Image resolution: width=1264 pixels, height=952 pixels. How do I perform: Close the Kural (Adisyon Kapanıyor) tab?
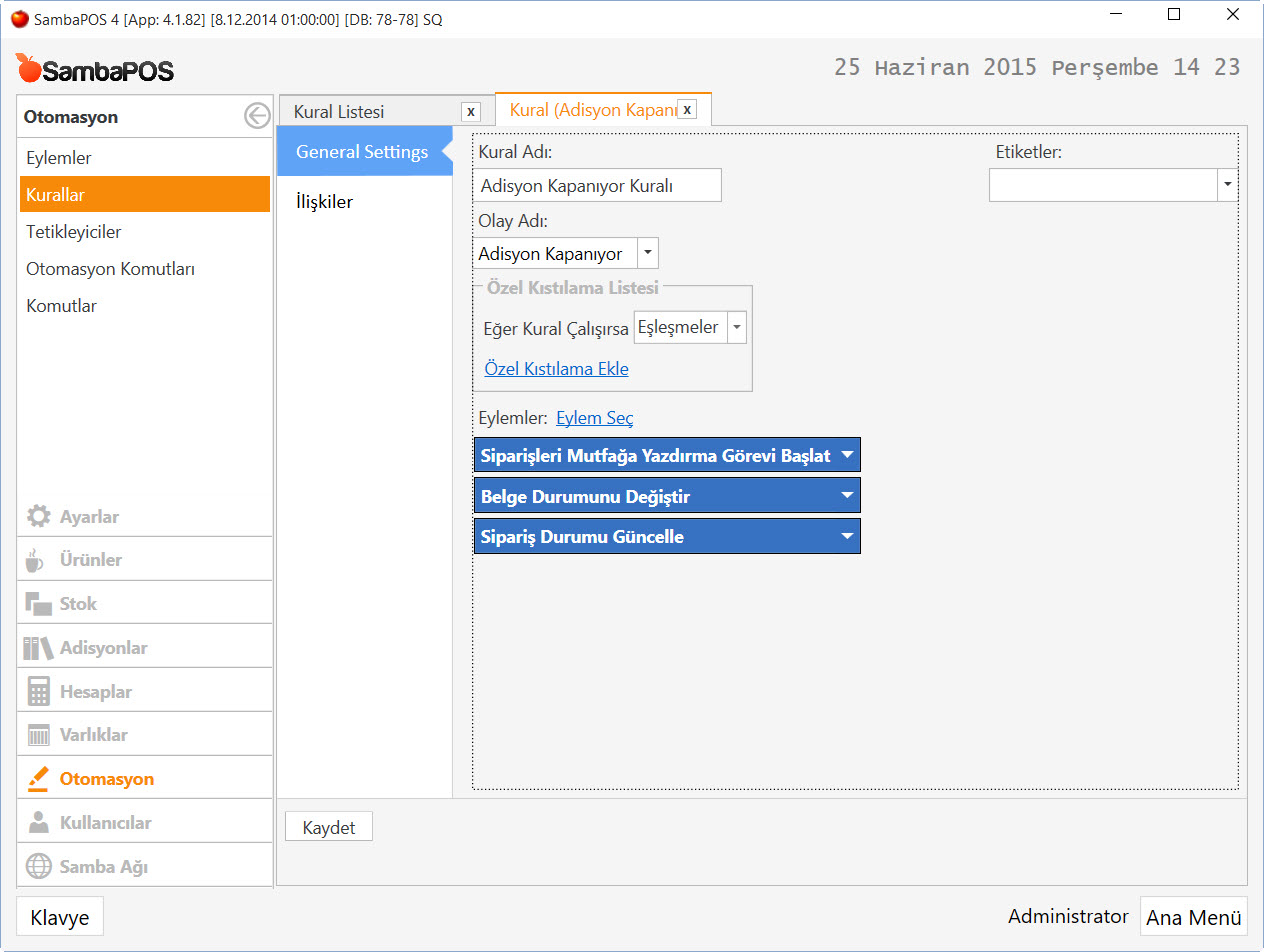tap(687, 110)
